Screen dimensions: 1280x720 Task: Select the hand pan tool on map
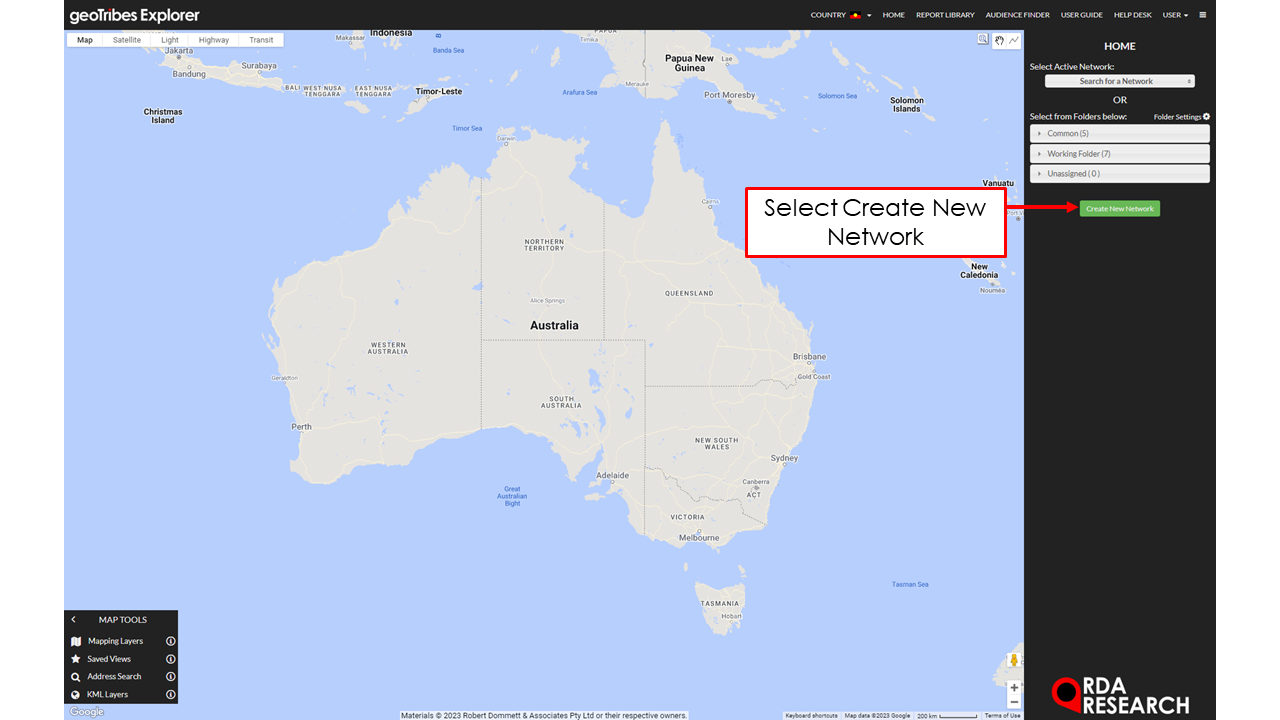pyautogui.click(x=999, y=40)
